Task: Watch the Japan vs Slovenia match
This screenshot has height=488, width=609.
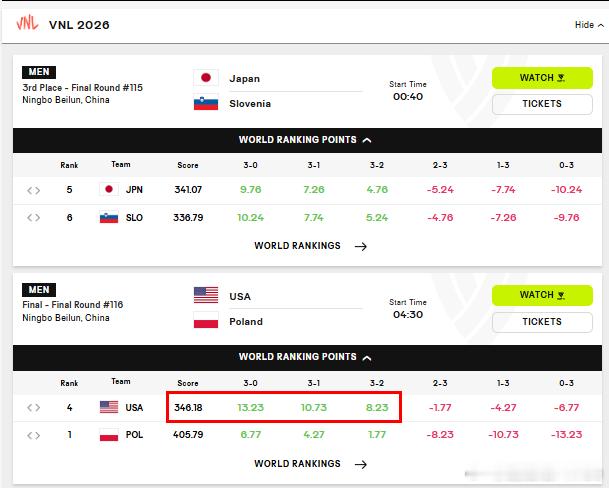Action: 542,78
